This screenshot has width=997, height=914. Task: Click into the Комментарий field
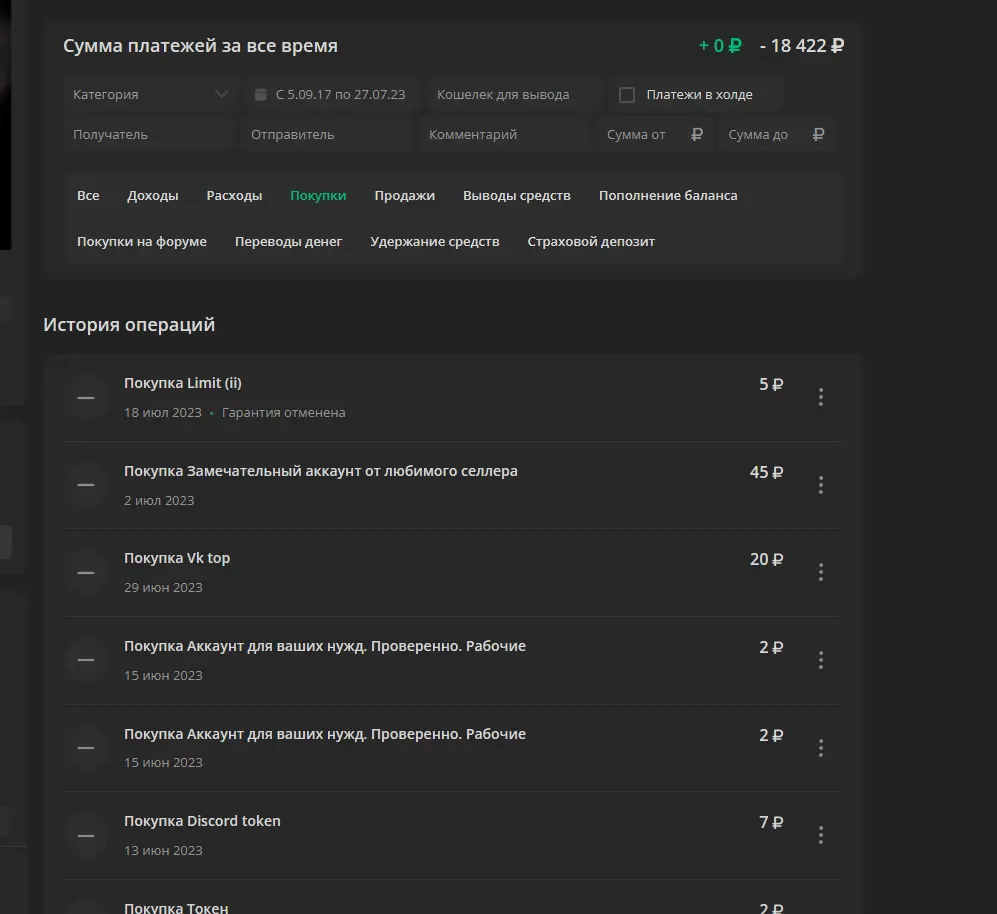[x=505, y=135]
